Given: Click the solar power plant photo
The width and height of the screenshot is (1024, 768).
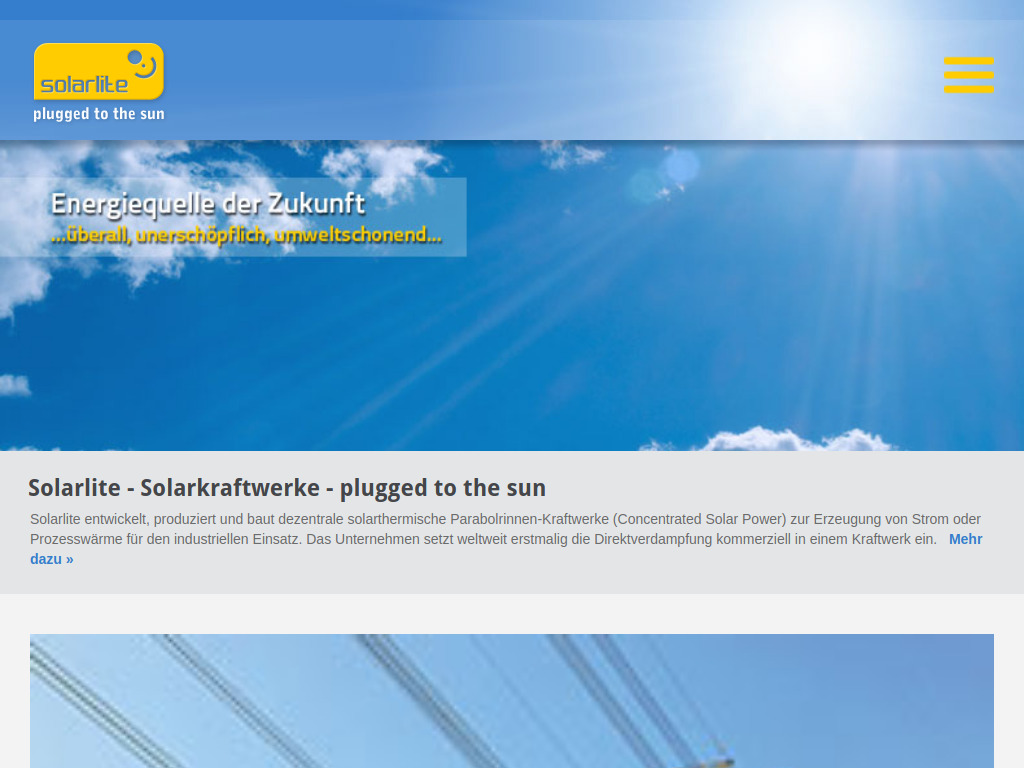Looking at the screenshot, I should coord(511,700).
